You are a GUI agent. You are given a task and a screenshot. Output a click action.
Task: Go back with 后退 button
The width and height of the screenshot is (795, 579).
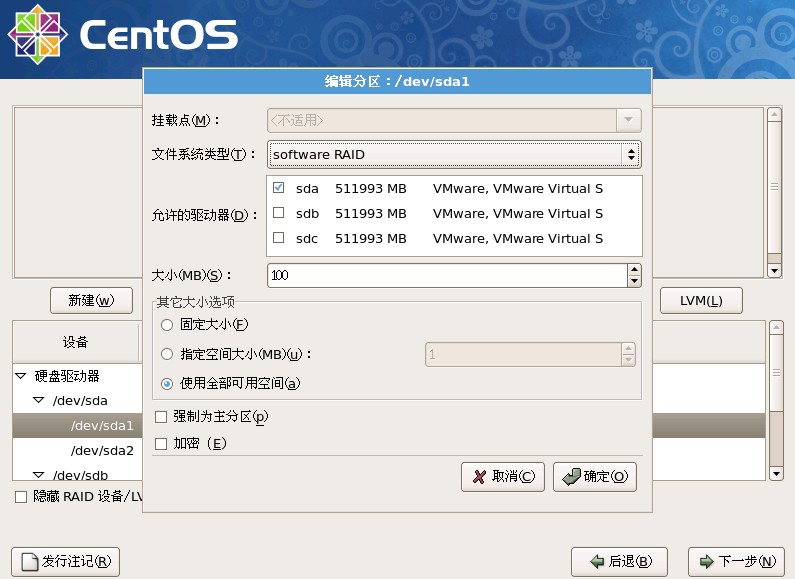pos(619,562)
